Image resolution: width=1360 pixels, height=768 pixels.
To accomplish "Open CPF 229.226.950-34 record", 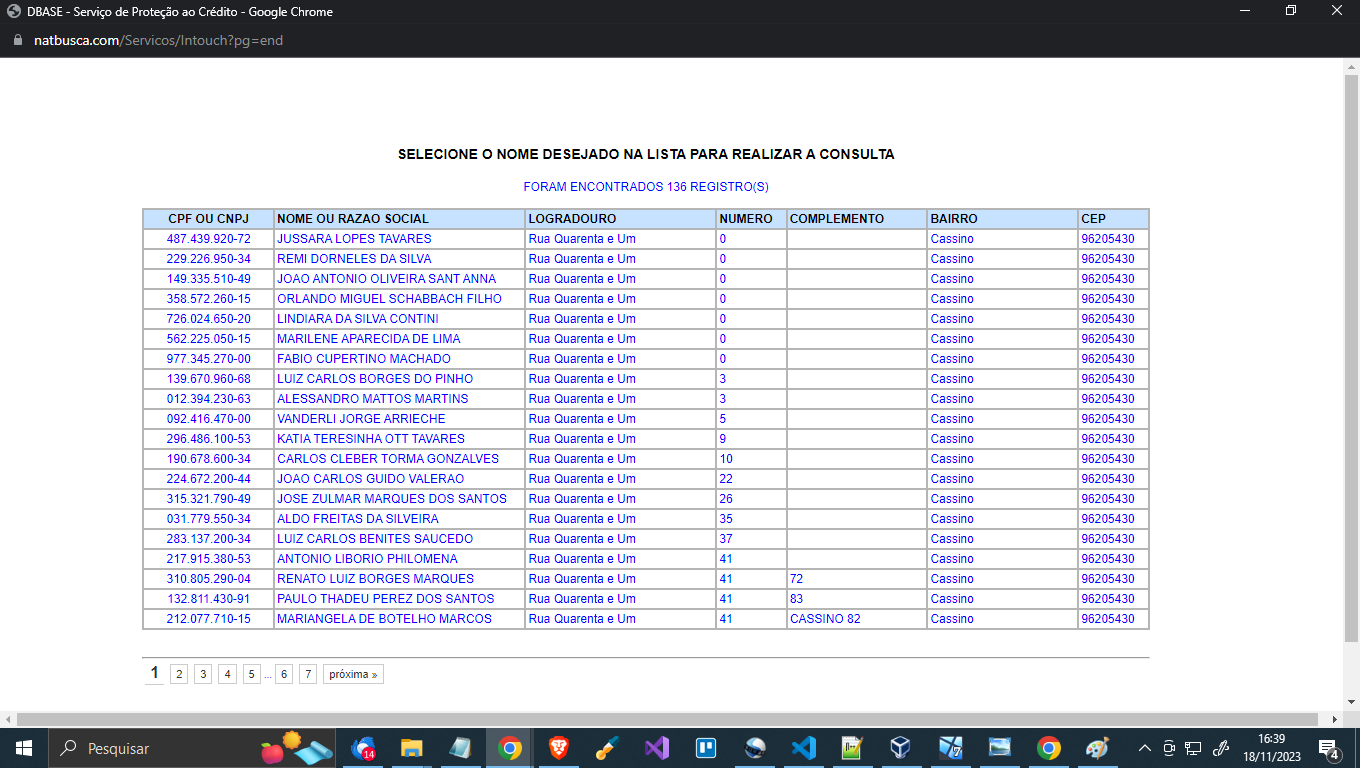I will point(209,259).
